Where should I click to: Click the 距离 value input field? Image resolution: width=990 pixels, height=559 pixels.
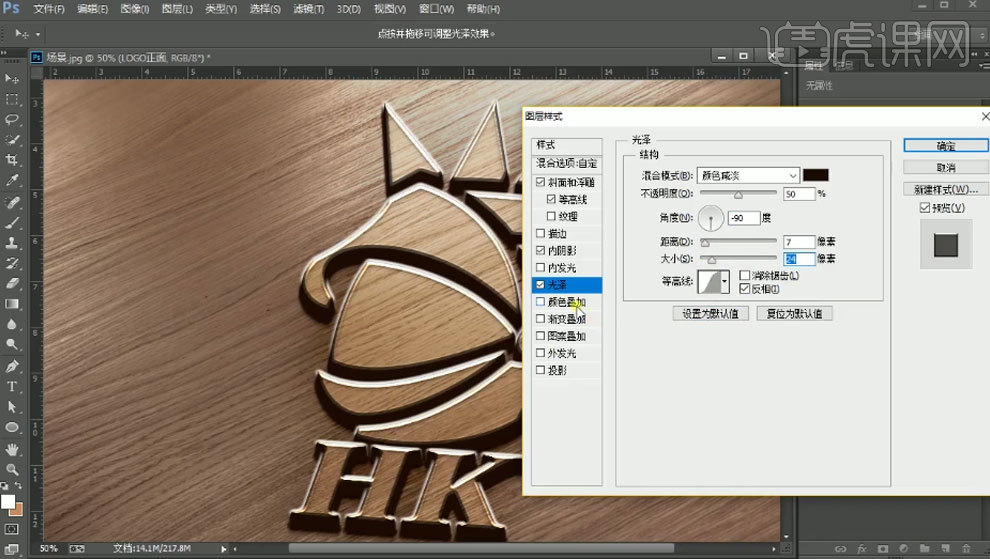coord(799,242)
